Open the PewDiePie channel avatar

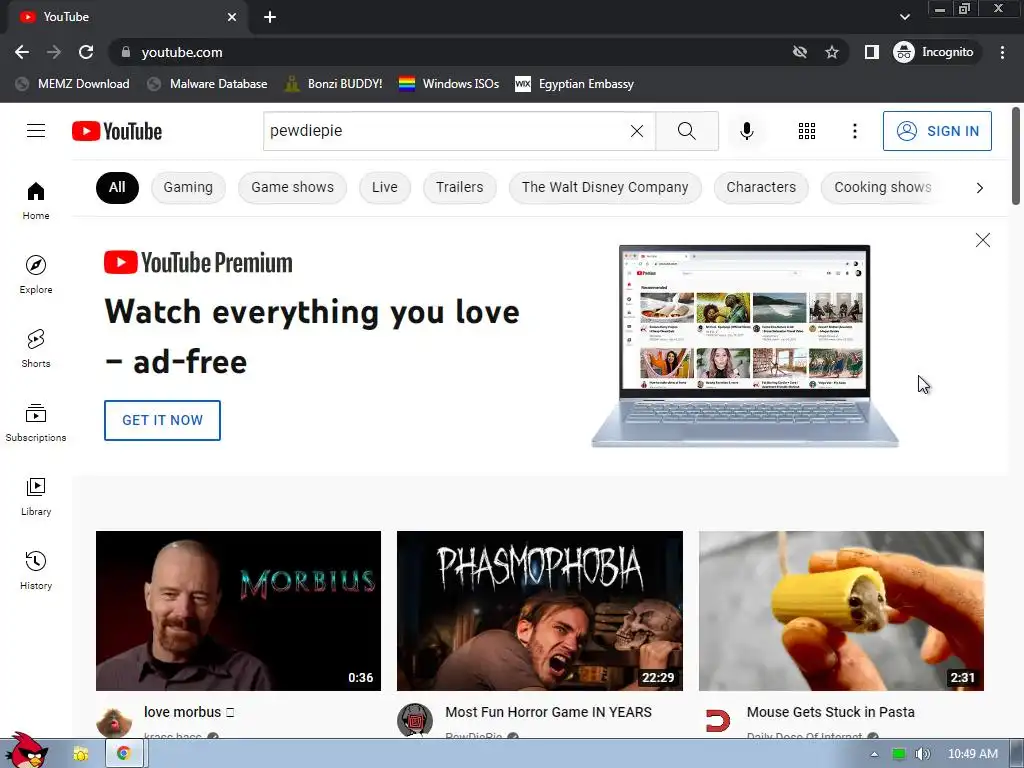tap(415, 720)
